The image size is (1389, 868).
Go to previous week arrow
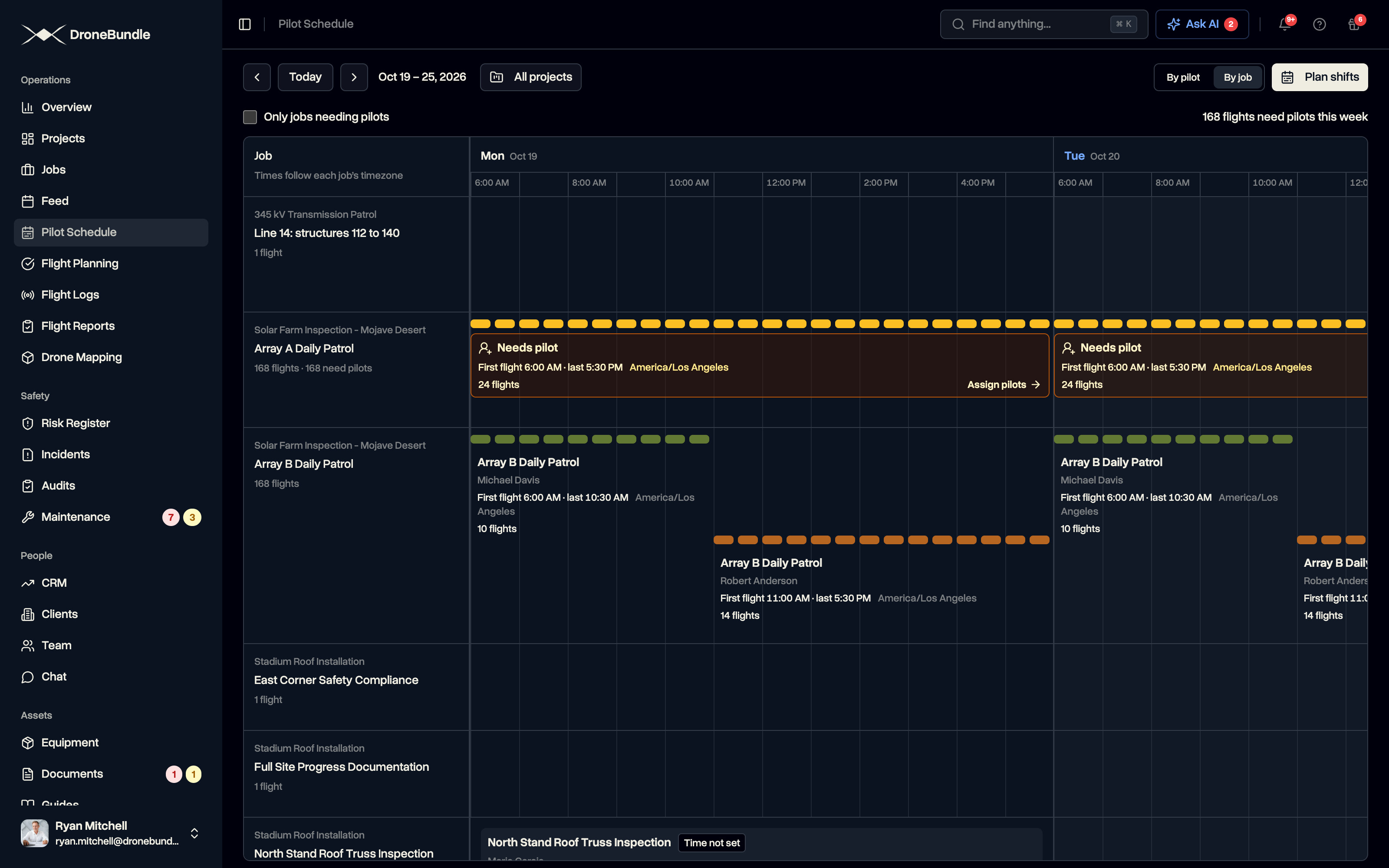coord(257,77)
